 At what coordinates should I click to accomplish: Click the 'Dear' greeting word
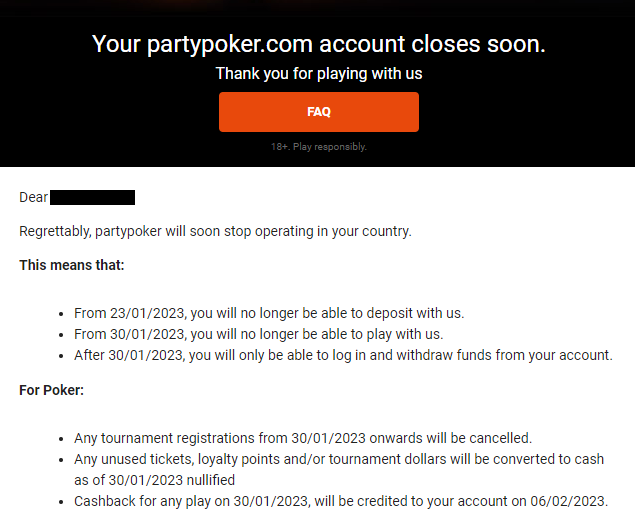pyautogui.click(x=33, y=197)
